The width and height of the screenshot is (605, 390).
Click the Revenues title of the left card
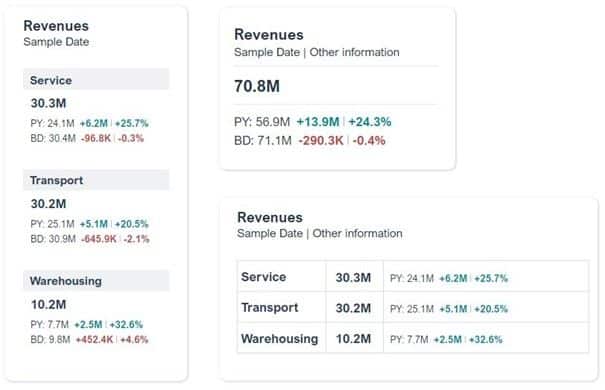coord(56,26)
